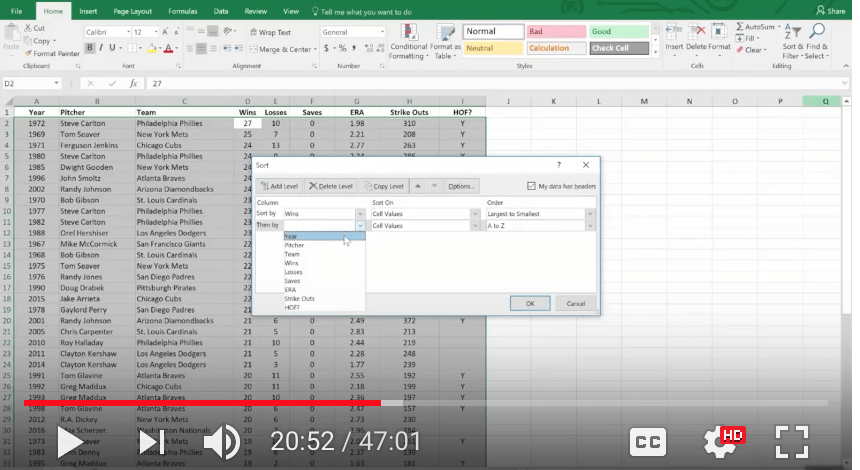Image resolution: width=860 pixels, height=470 pixels.
Task: Toggle closed captions on the video
Action: click(647, 441)
